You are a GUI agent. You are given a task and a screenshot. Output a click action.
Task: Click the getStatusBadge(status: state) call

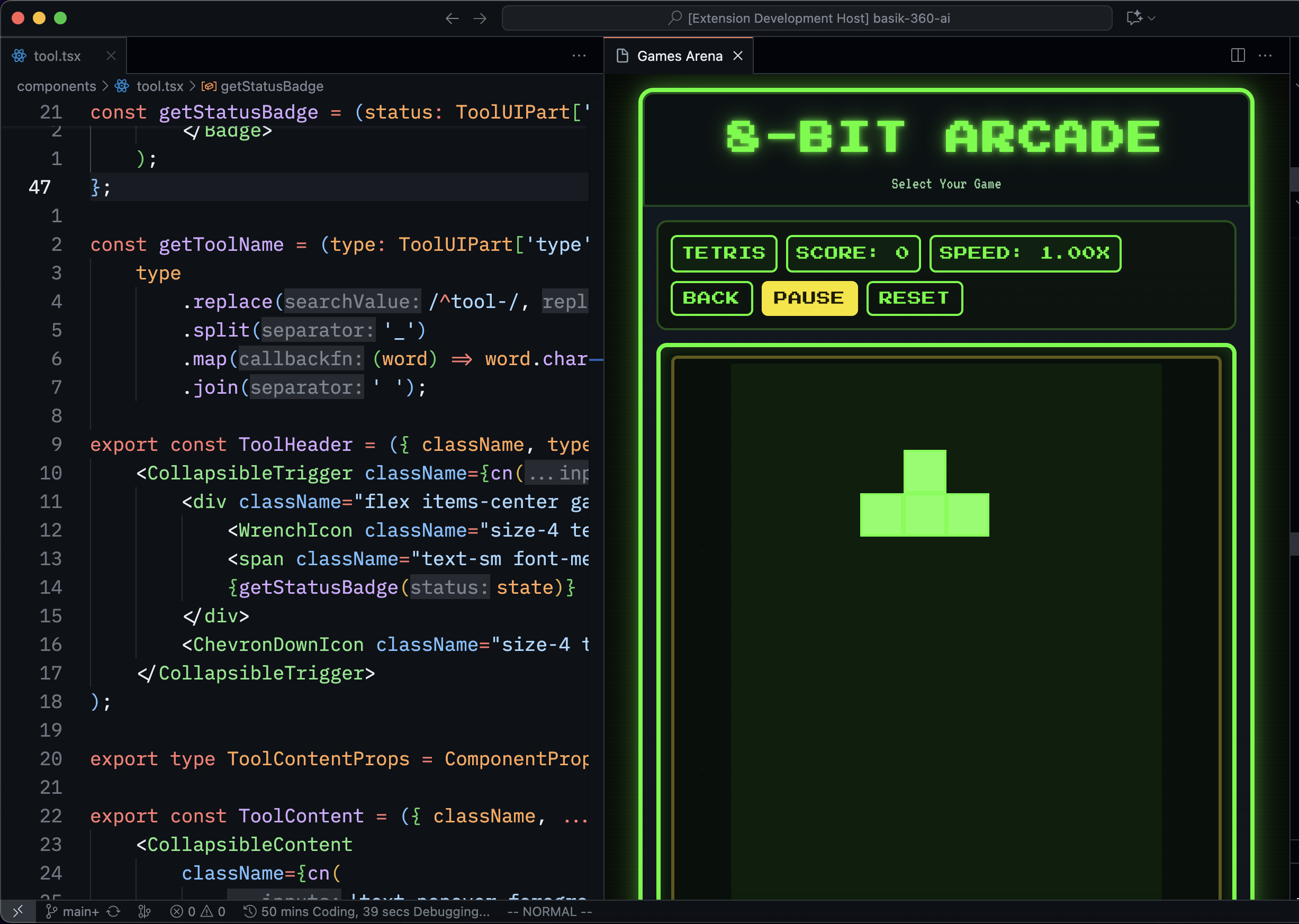[402, 587]
